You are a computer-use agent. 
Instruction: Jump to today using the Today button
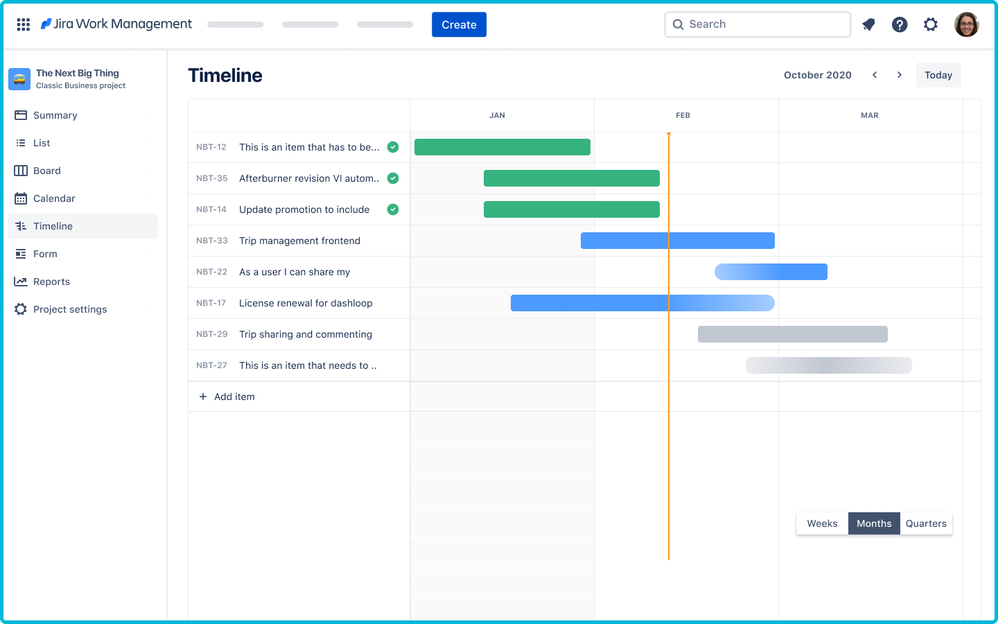point(938,74)
